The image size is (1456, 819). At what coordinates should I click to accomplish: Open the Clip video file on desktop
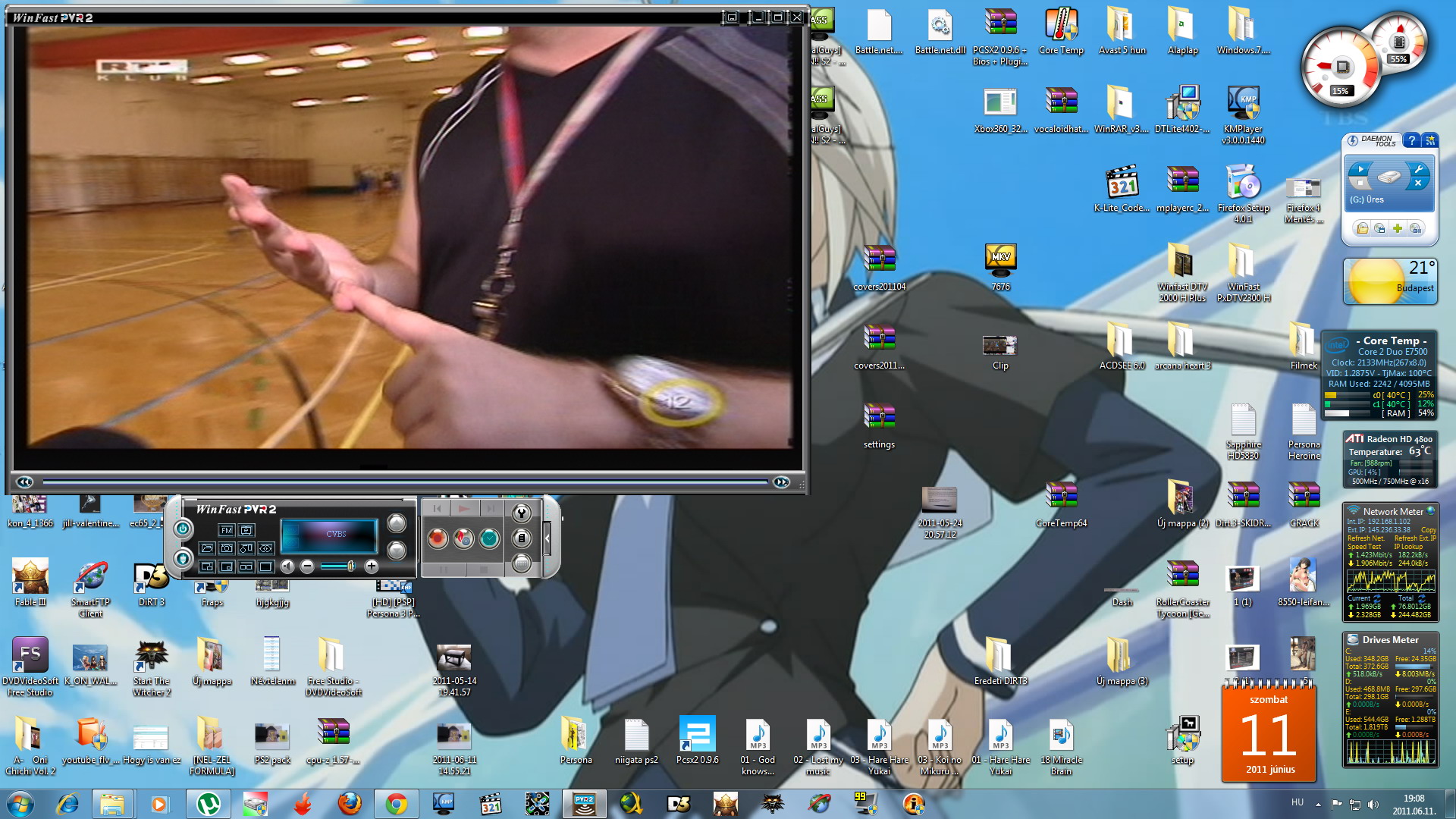click(1000, 352)
